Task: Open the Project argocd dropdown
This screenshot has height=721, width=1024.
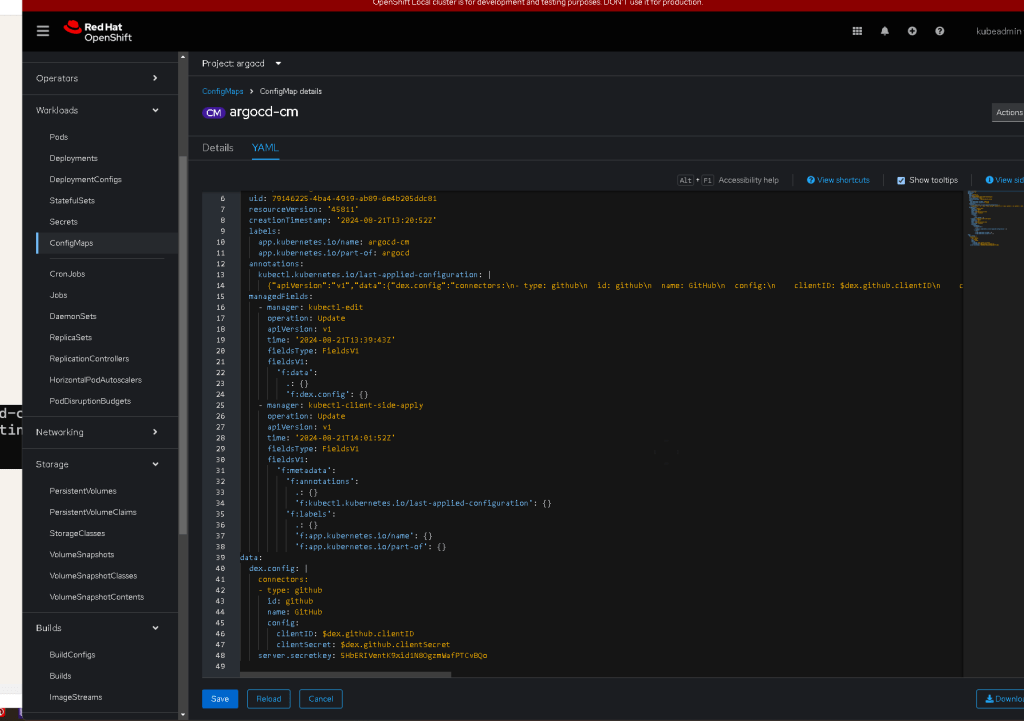Action: [x=241, y=63]
